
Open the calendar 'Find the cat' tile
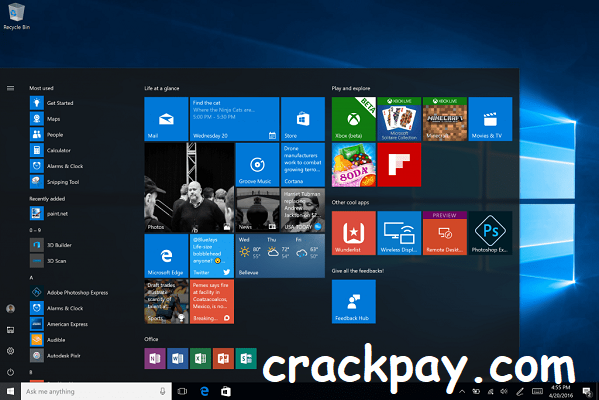tap(235, 119)
